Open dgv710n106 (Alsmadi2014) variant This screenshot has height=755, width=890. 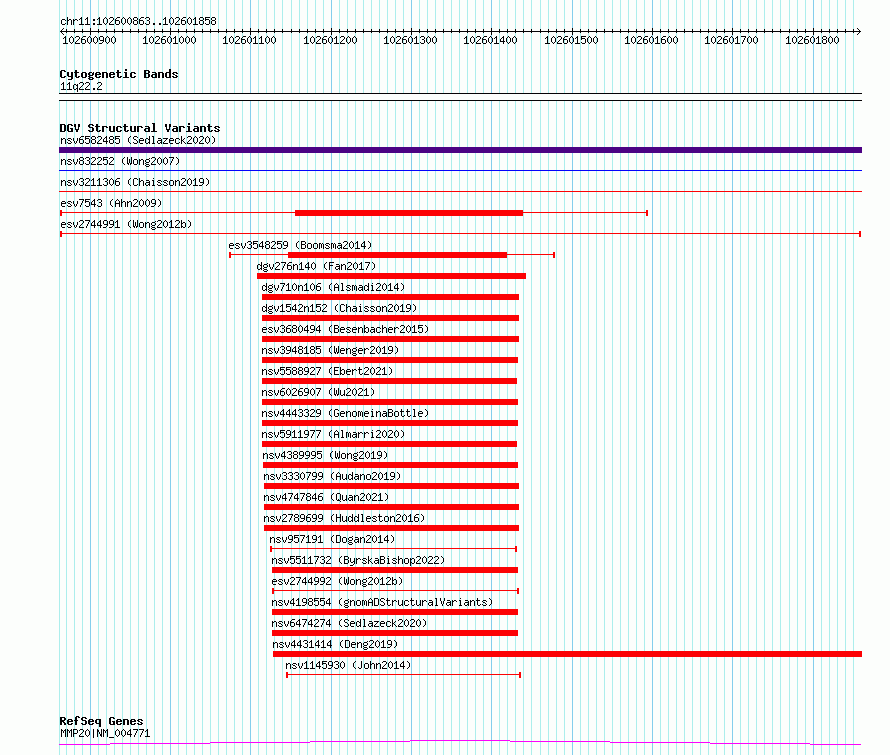(333, 287)
